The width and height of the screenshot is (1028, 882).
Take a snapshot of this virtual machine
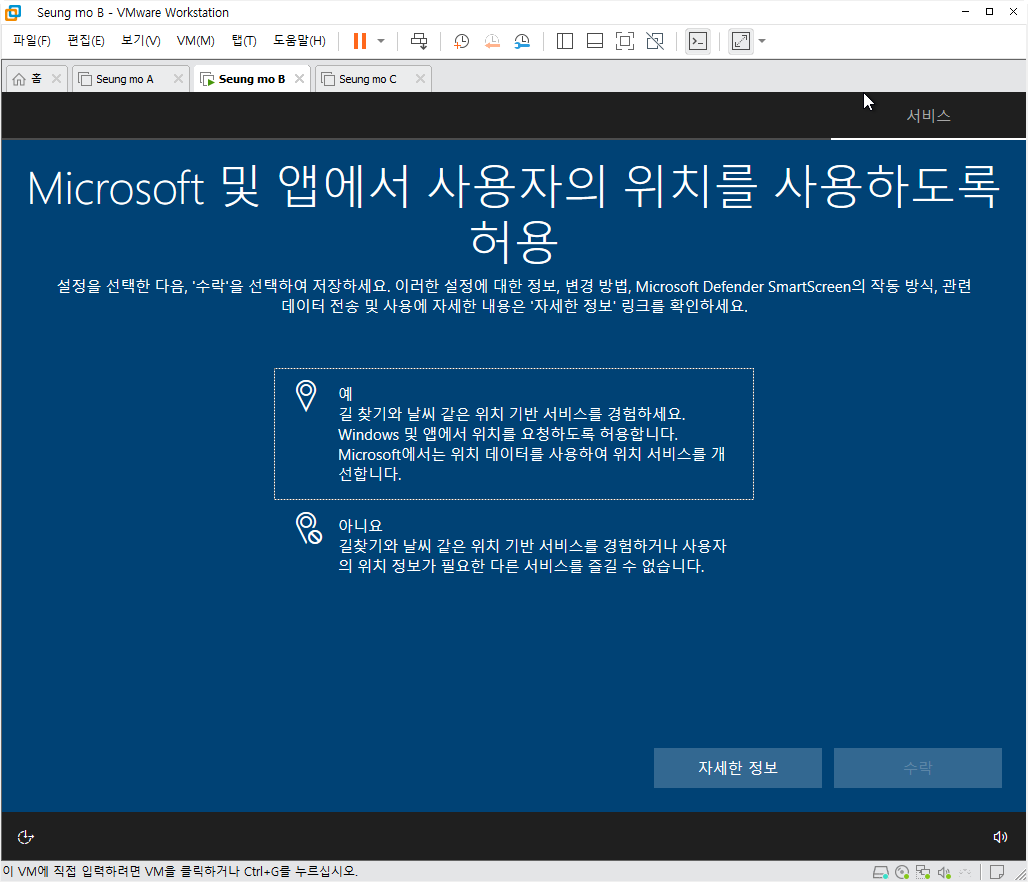462,41
